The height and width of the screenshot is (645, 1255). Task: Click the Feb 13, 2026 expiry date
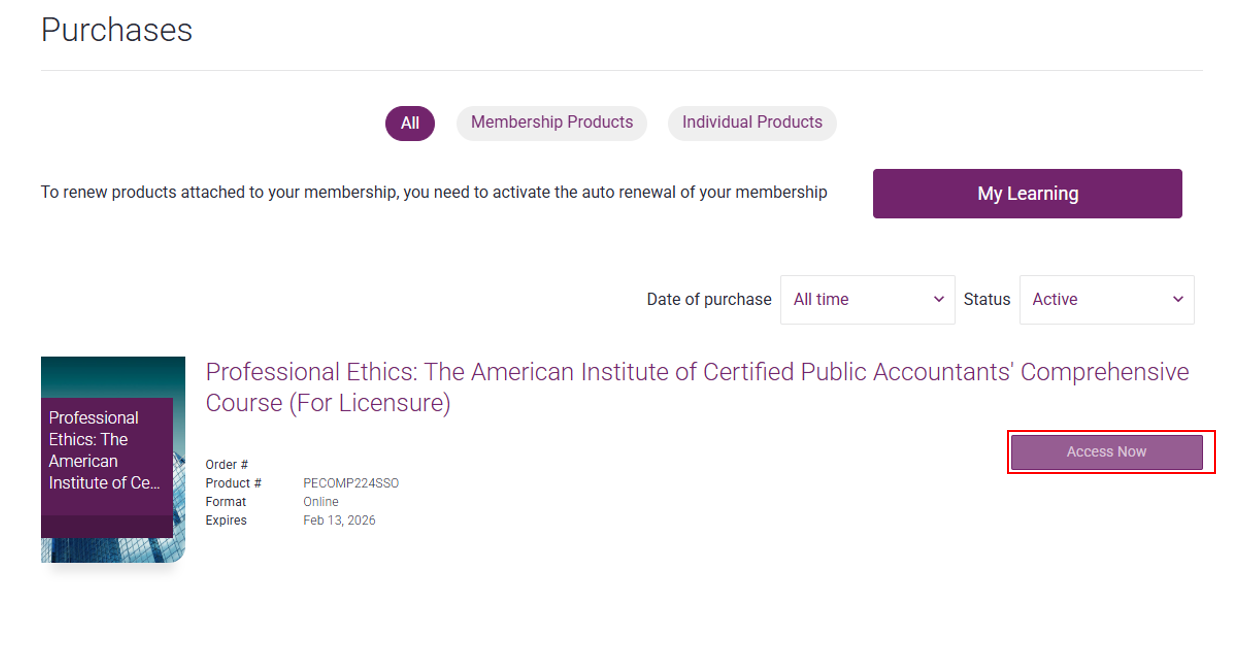pyautogui.click(x=340, y=520)
